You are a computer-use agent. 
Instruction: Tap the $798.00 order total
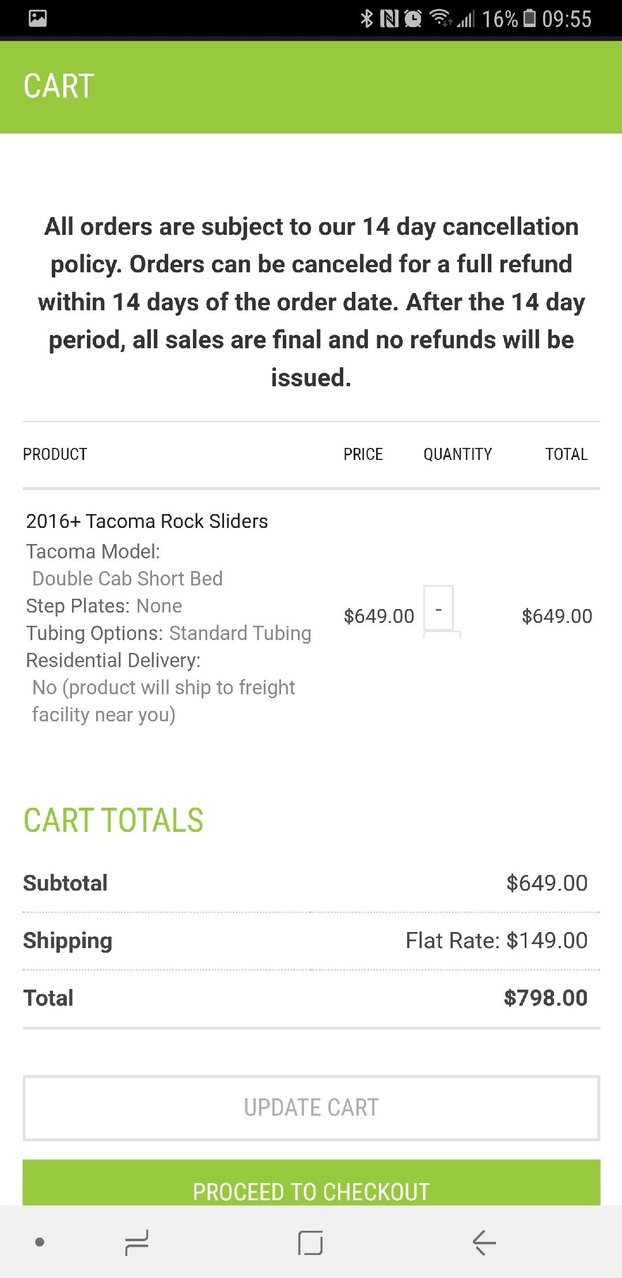coord(546,997)
